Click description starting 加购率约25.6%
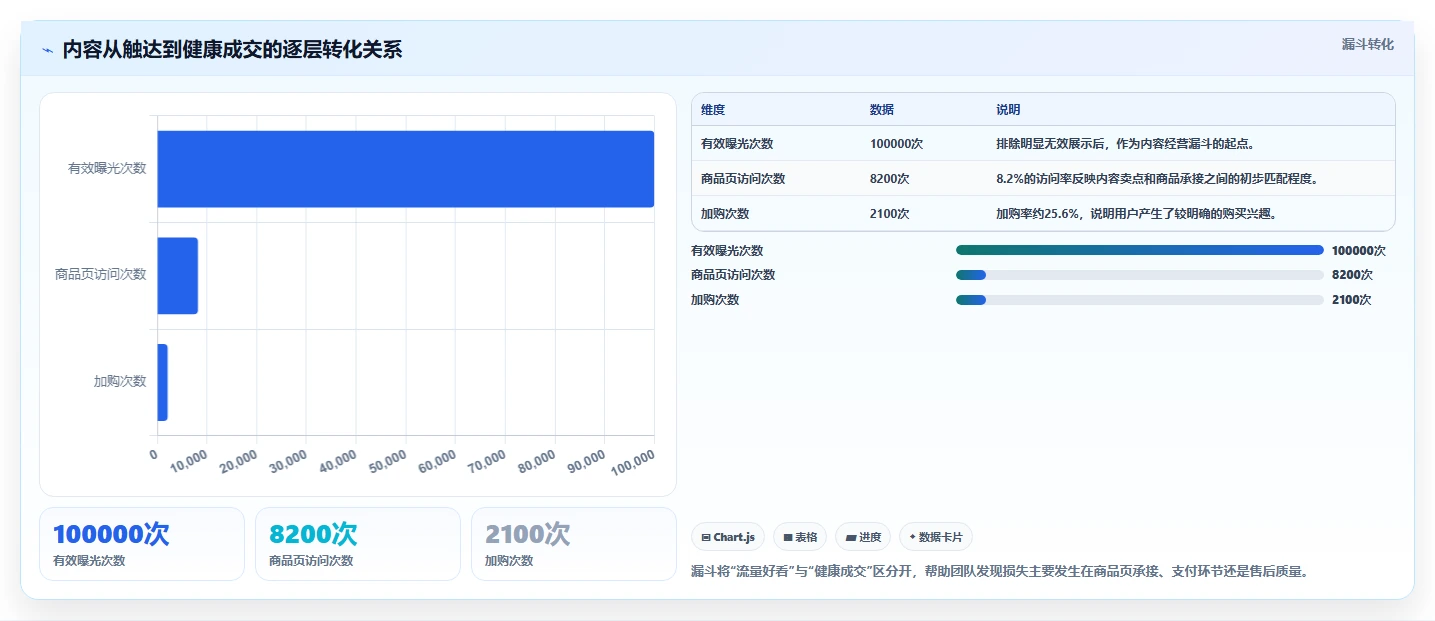The image size is (1435, 621). click(x=1137, y=214)
